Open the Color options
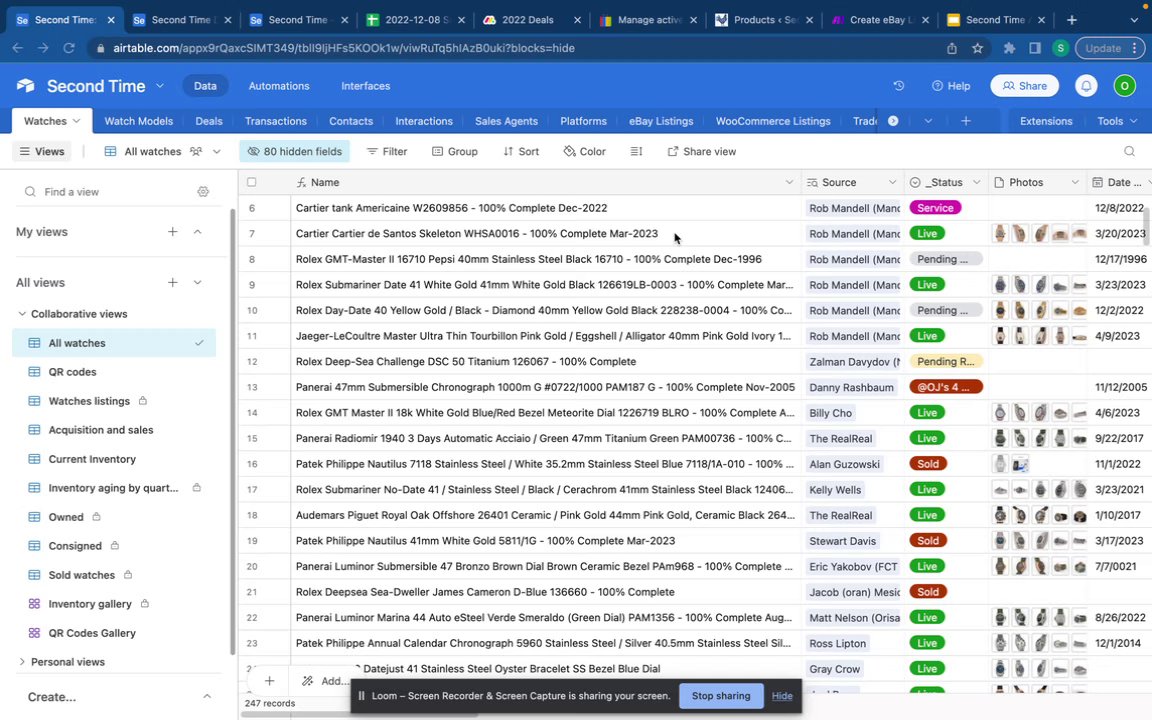1152x720 pixels. point(585,151)
